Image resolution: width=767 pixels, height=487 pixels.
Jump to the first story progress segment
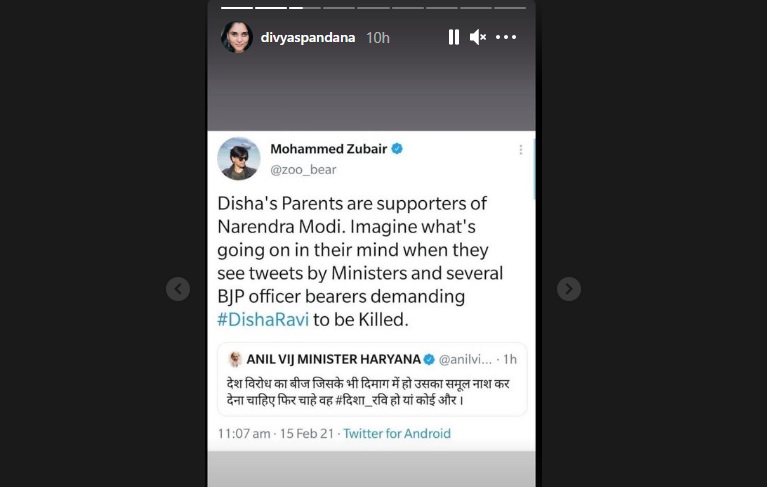(x=237, y=8)
